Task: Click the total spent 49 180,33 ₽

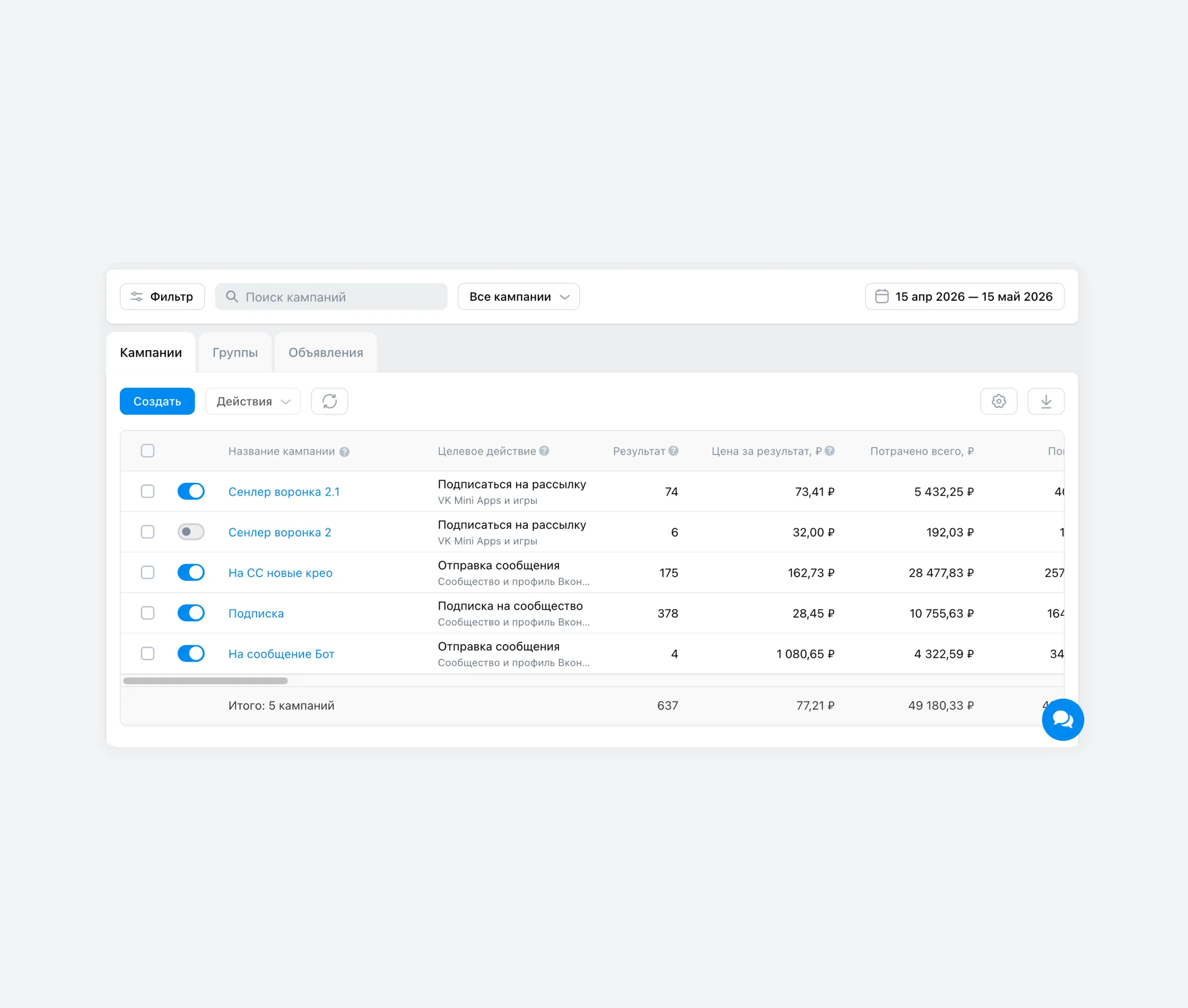Action: tap(941, 706)
